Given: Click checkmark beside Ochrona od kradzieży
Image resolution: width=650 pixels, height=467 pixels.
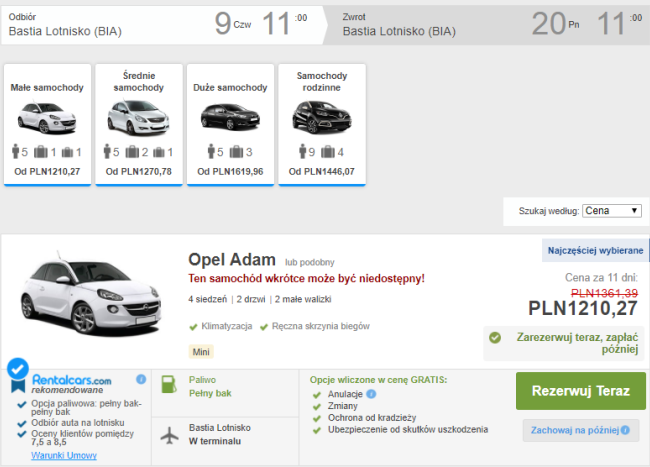Looking at the screenshot, I should pos(317,419).
